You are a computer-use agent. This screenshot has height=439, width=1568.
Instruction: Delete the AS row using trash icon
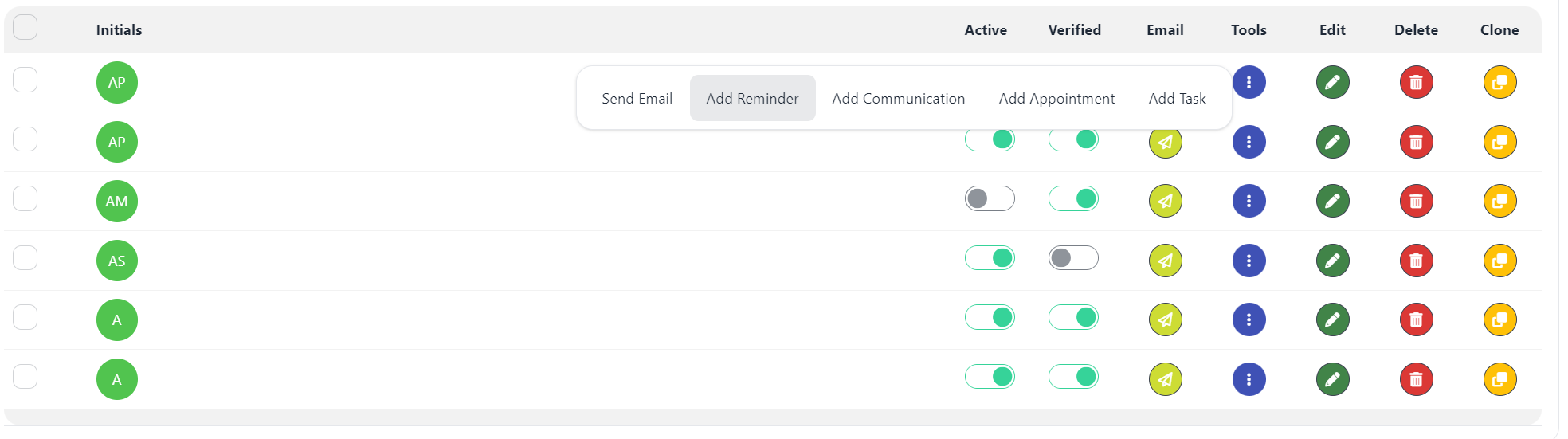pos(1416,261)
